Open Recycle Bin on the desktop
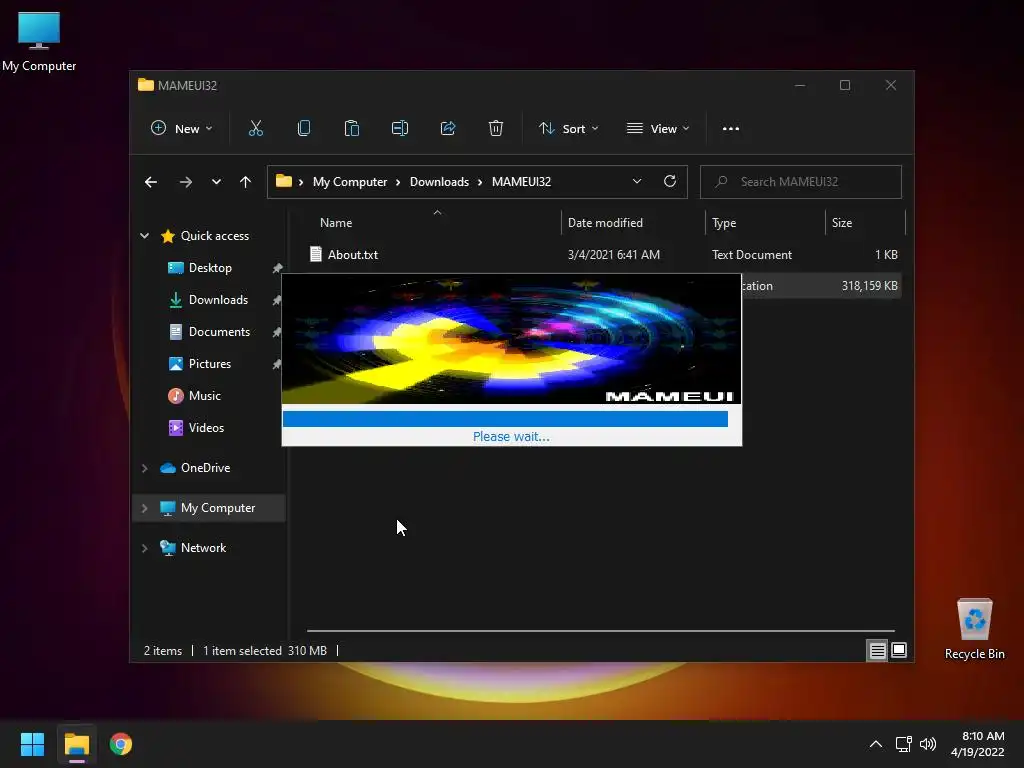This screenshot has width=1024, height=768. pyautogui.click(x=974, y=630)
